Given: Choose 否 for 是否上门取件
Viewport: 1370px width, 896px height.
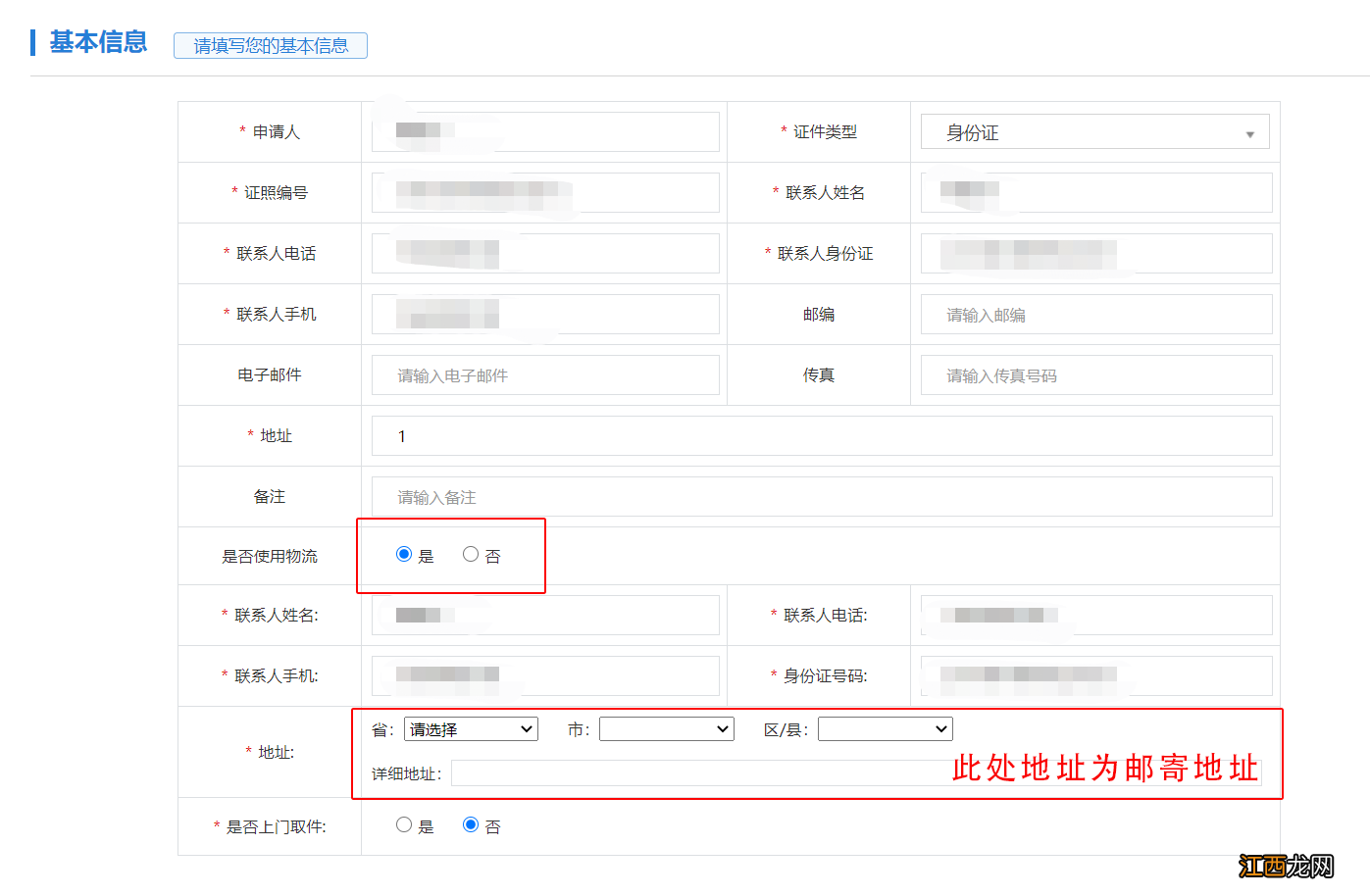Looking at the screenshot, I should click(x=471, y=825).
